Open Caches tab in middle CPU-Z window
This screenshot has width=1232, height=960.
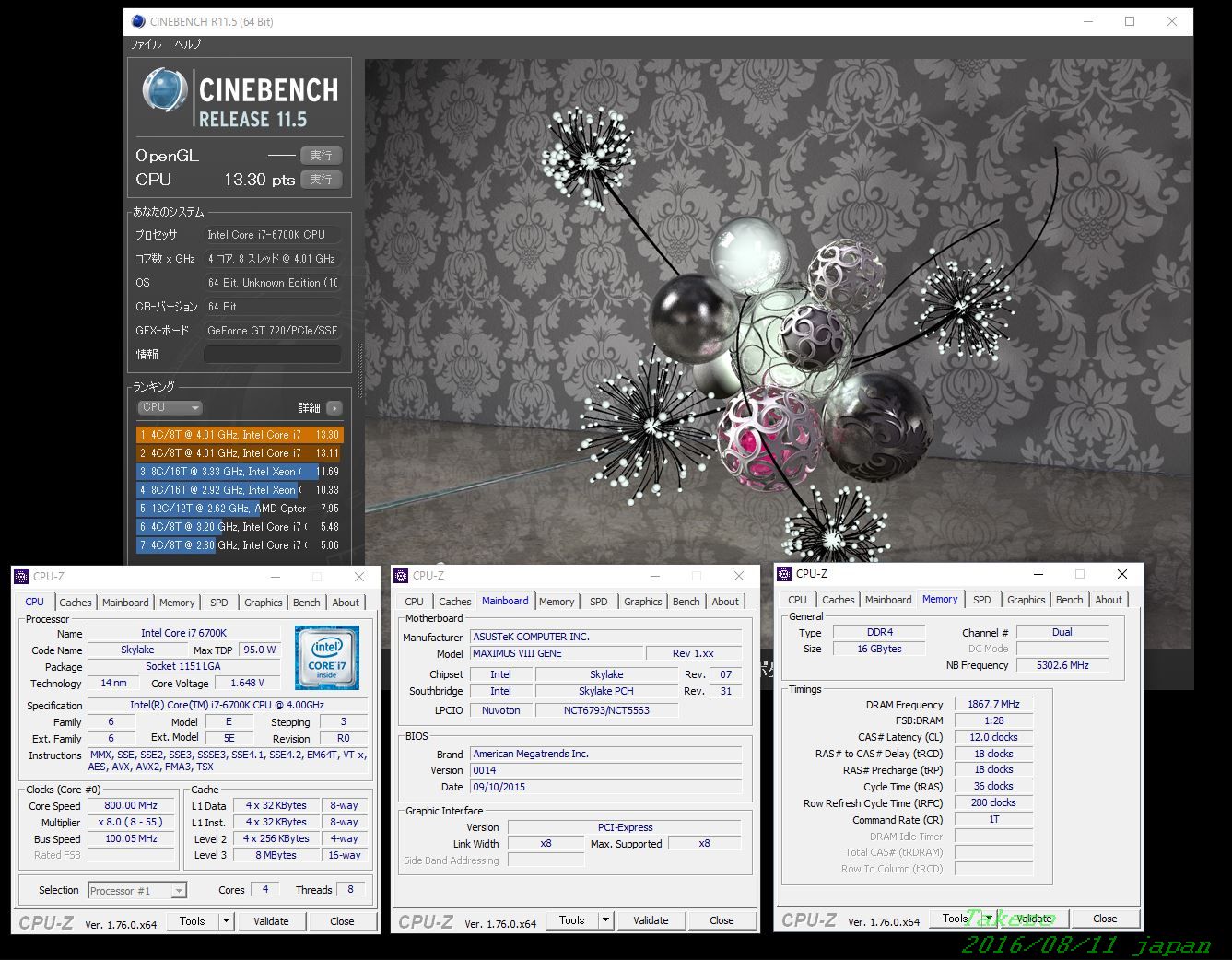tap(455, 602)
